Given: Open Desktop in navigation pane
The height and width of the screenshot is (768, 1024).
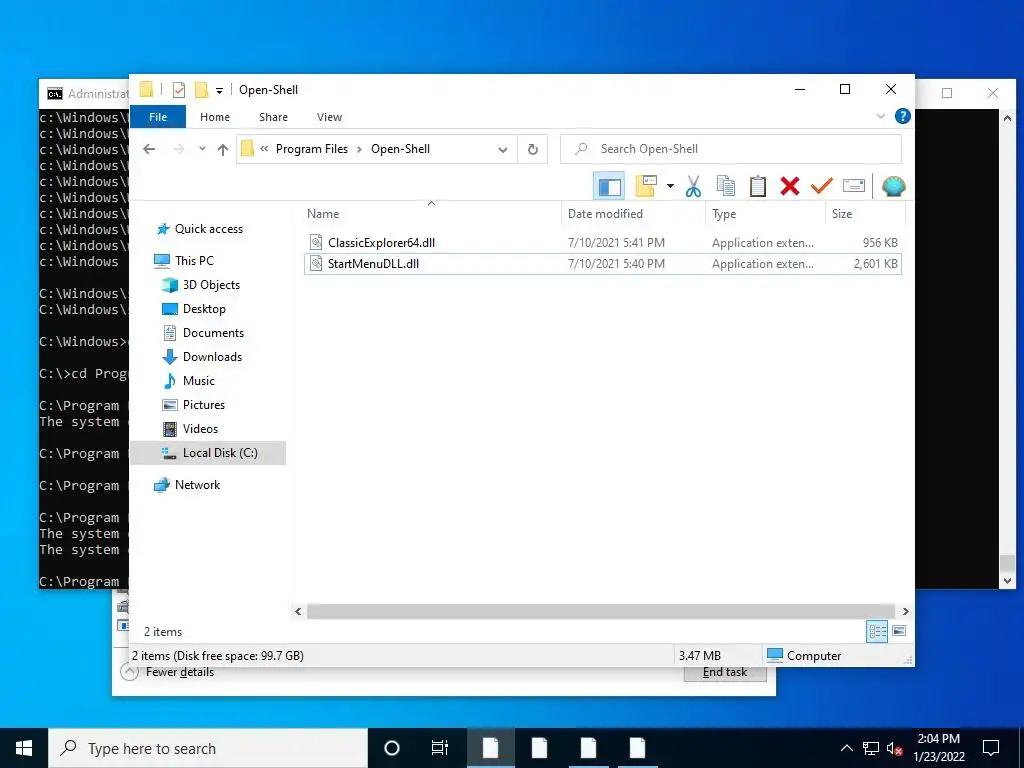Looking at the screenshot, I should click(204, 309).
